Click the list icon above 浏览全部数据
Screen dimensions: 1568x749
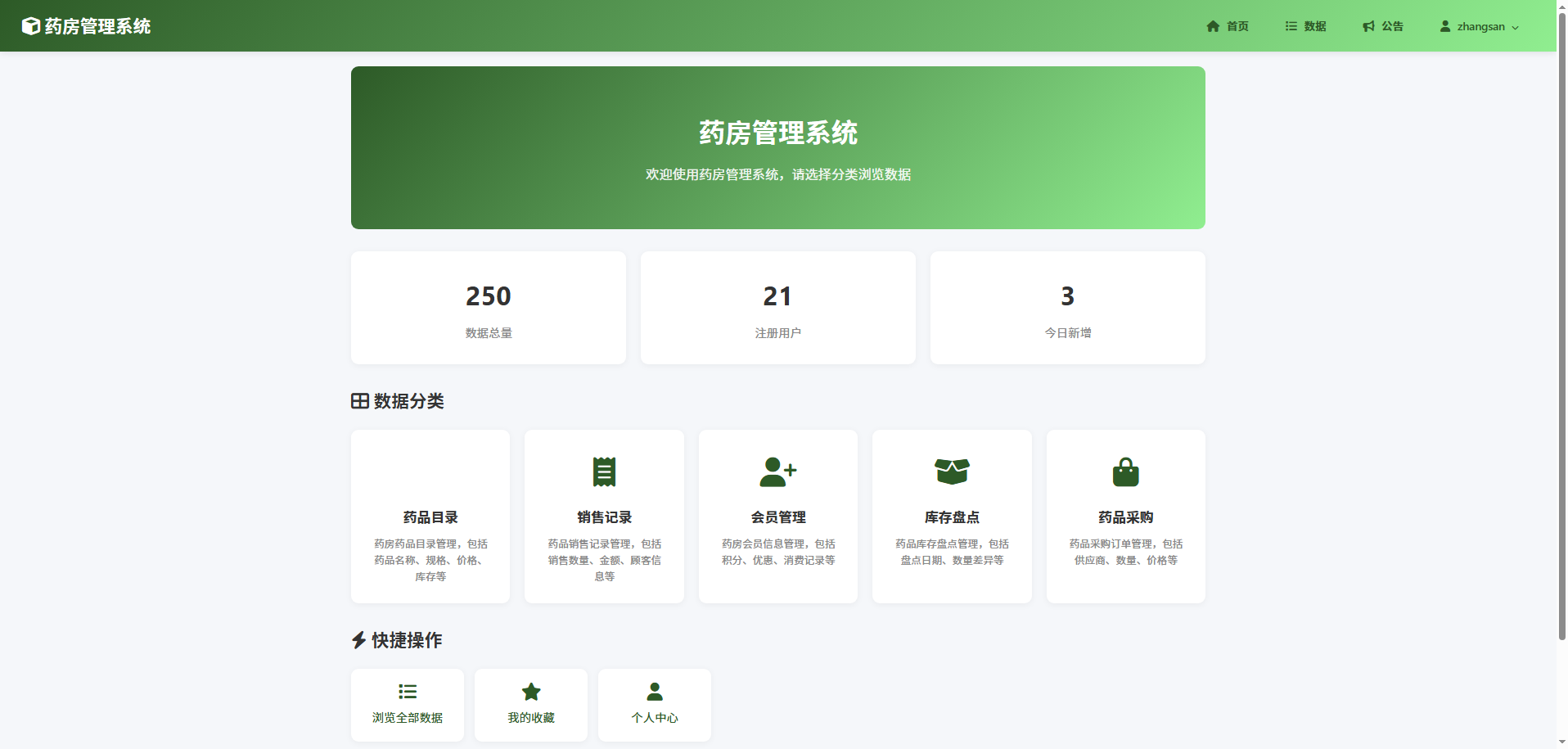(408, 692)
